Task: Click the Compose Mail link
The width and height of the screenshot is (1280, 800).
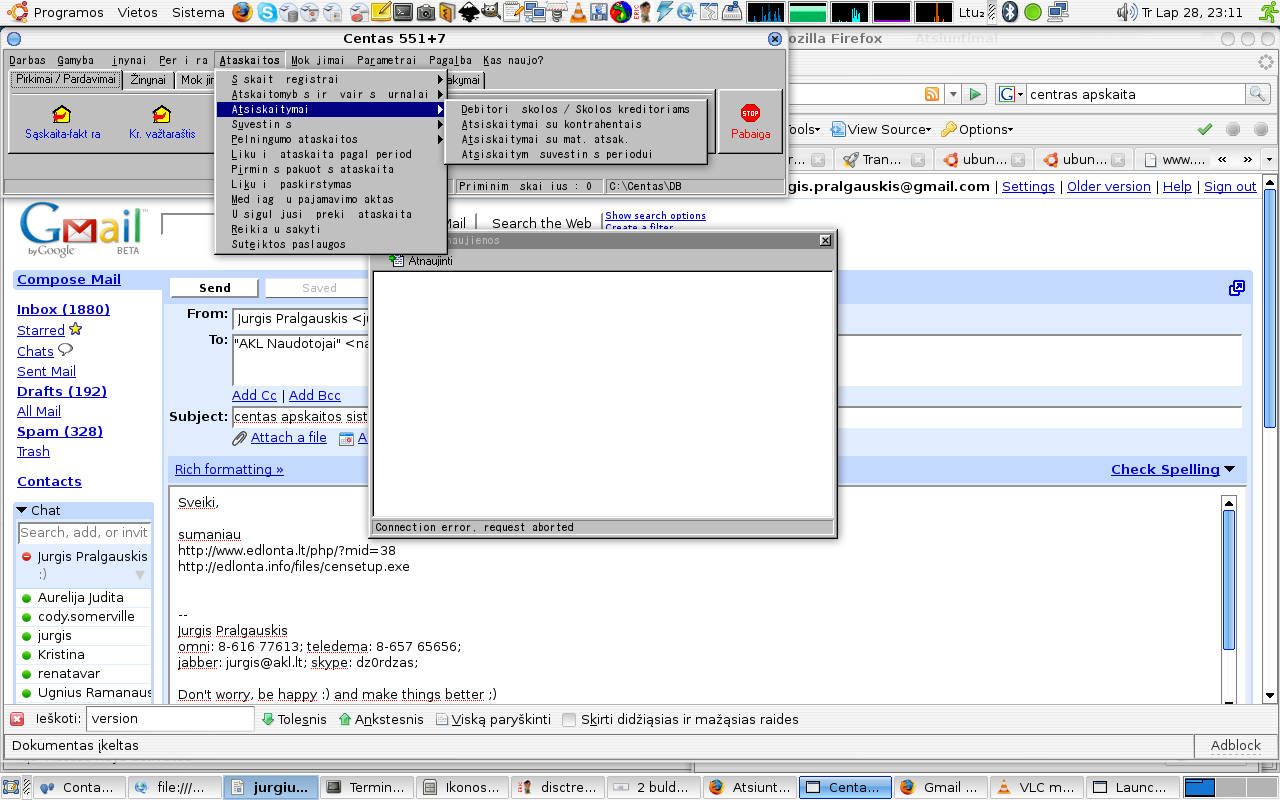Action: (x=69, y=280)
